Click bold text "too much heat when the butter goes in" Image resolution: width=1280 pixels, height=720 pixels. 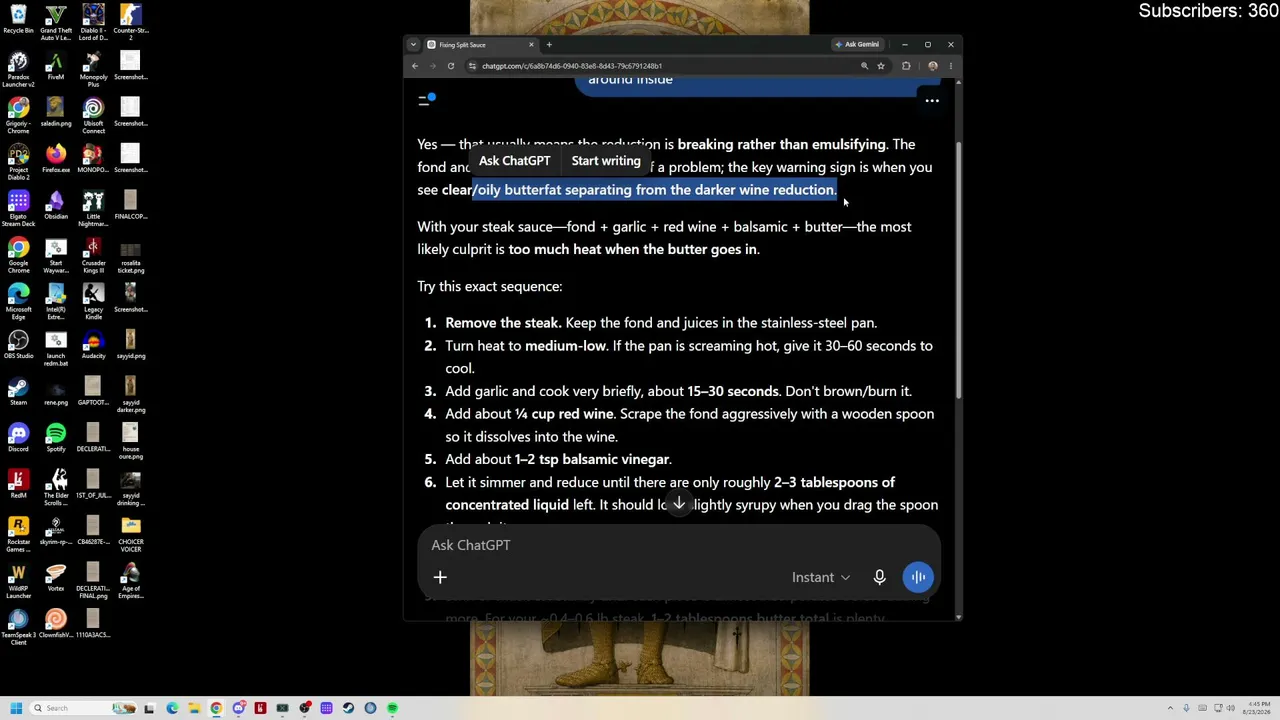[x=633, y=250]
